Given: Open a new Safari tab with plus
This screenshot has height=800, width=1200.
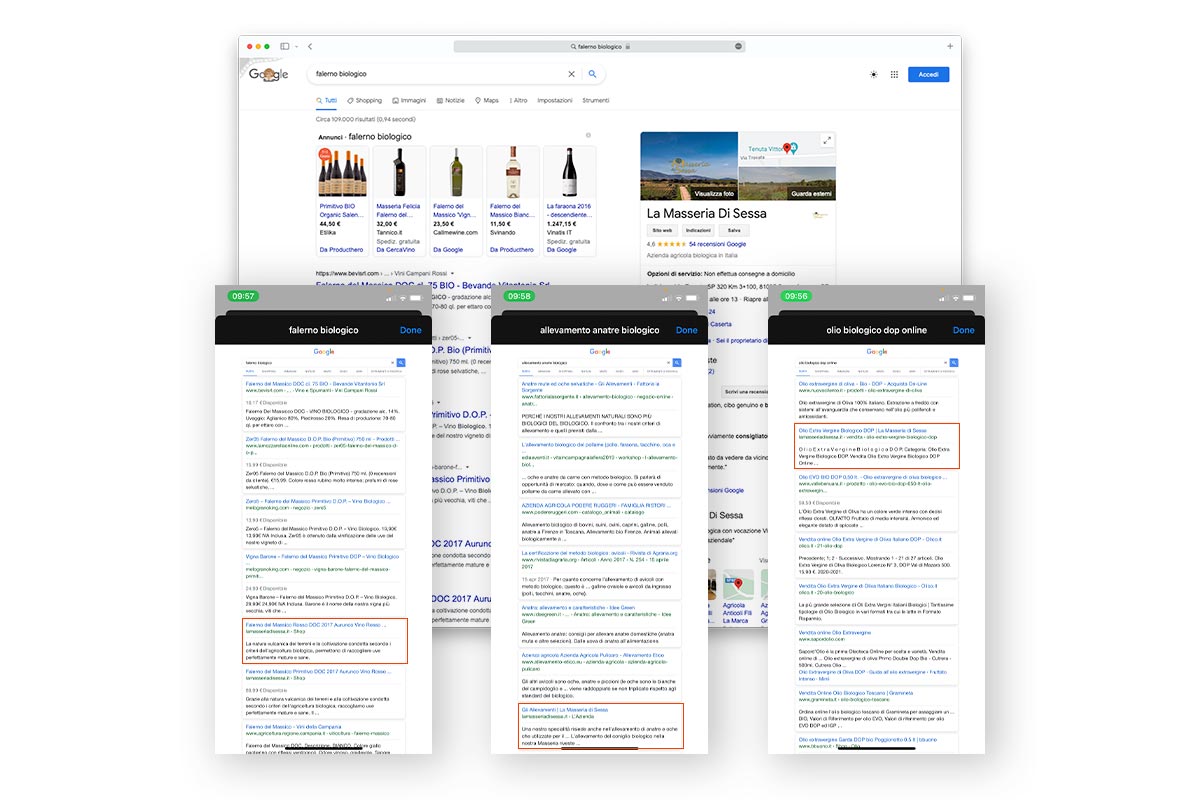Looking at the screenshot, I should 949,46.
